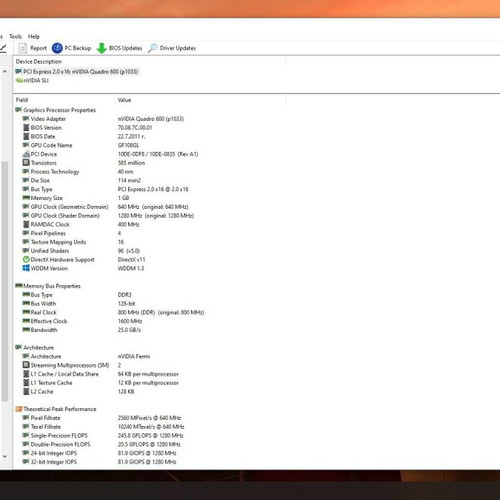
Task: Click the Transistors icon
Action: [x=26, y=162]
